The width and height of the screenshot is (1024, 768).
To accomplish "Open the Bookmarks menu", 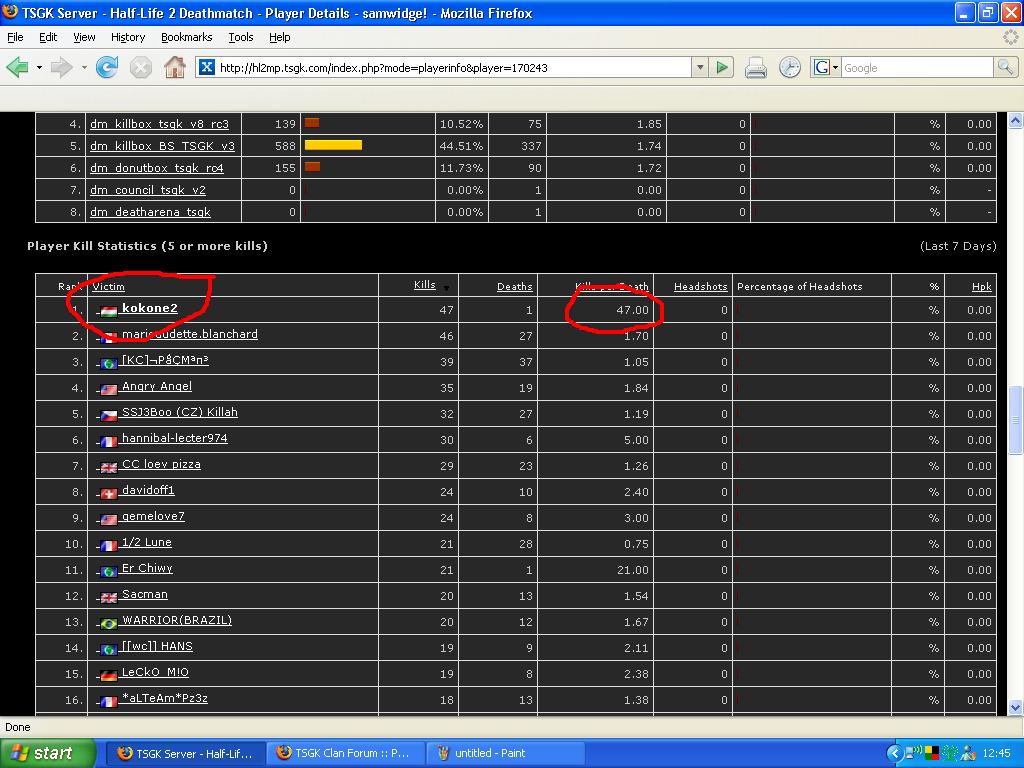I will tap(186, 37).
